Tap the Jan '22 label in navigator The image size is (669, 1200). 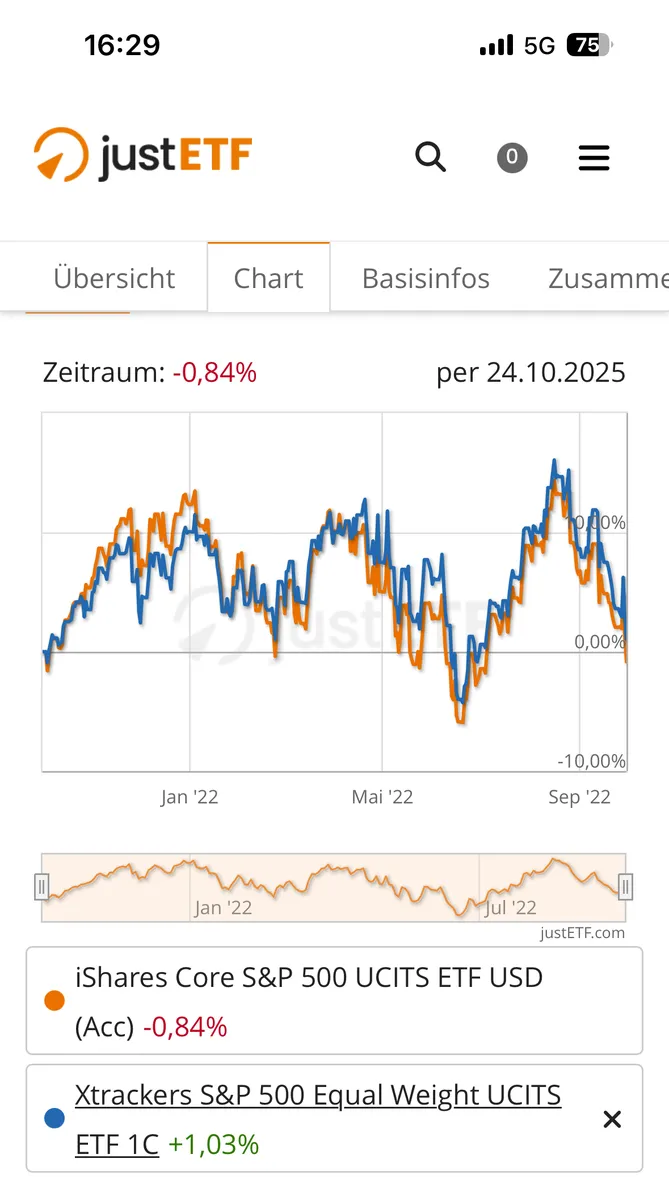223,908
